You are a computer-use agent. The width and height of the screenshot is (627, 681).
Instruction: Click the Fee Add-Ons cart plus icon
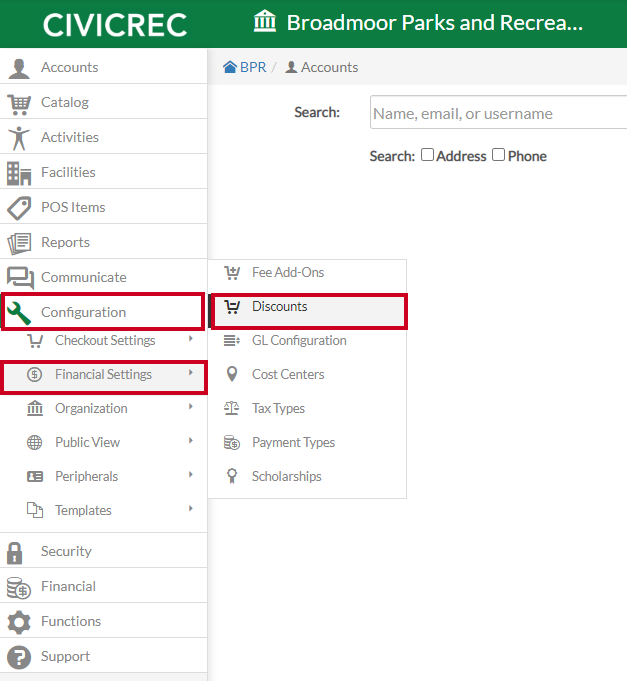pyautogui.click(x=232, y=273)
